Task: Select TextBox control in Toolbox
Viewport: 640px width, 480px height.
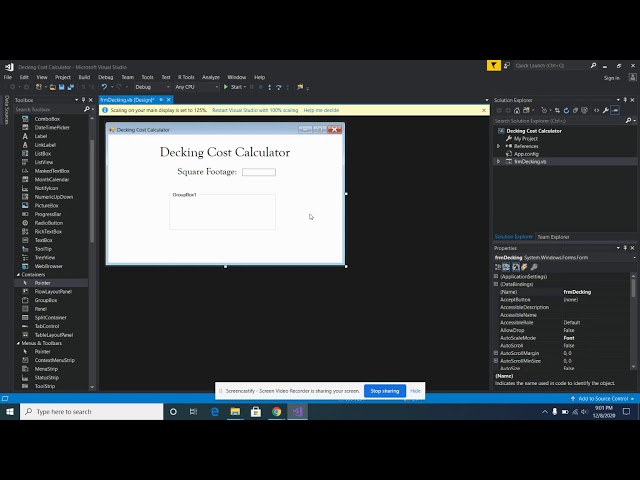Action: click(x=44, y=240)
